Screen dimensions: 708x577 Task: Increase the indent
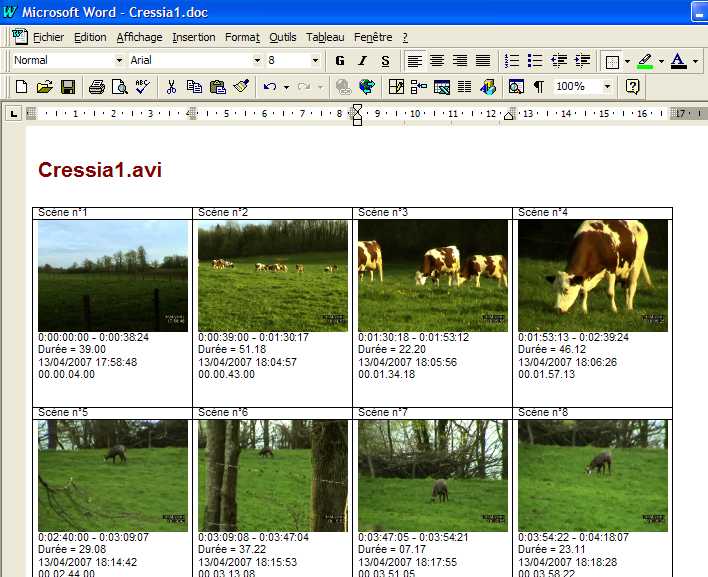coord(582,60)
